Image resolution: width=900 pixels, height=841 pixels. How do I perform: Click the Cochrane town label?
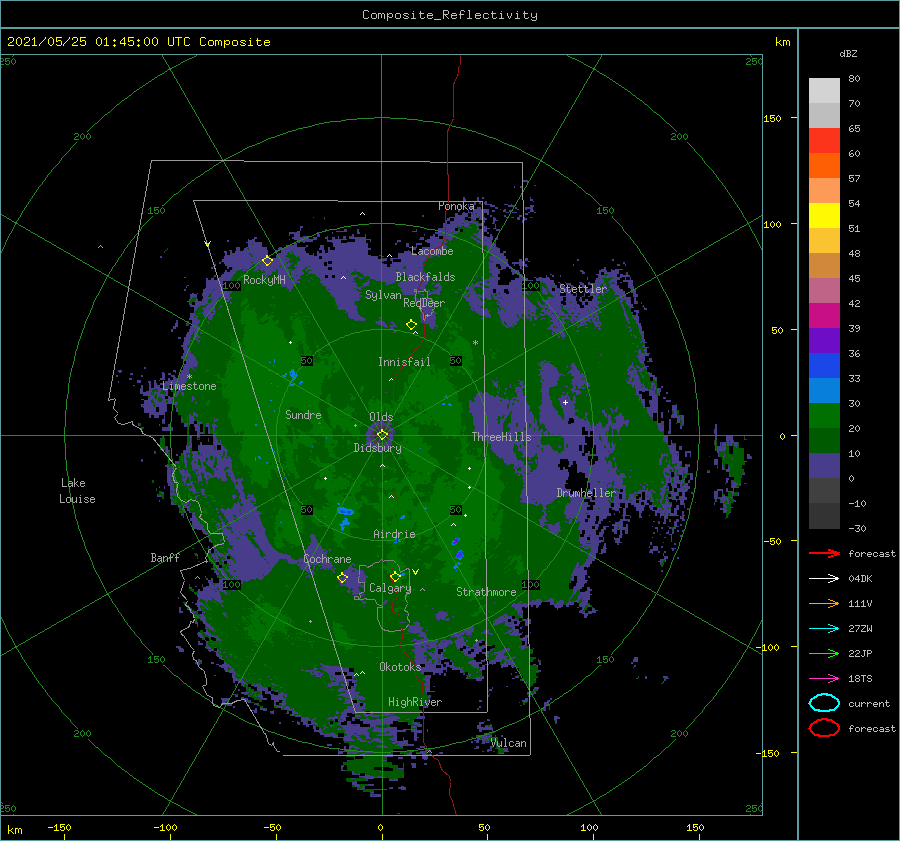click(327, 559)
